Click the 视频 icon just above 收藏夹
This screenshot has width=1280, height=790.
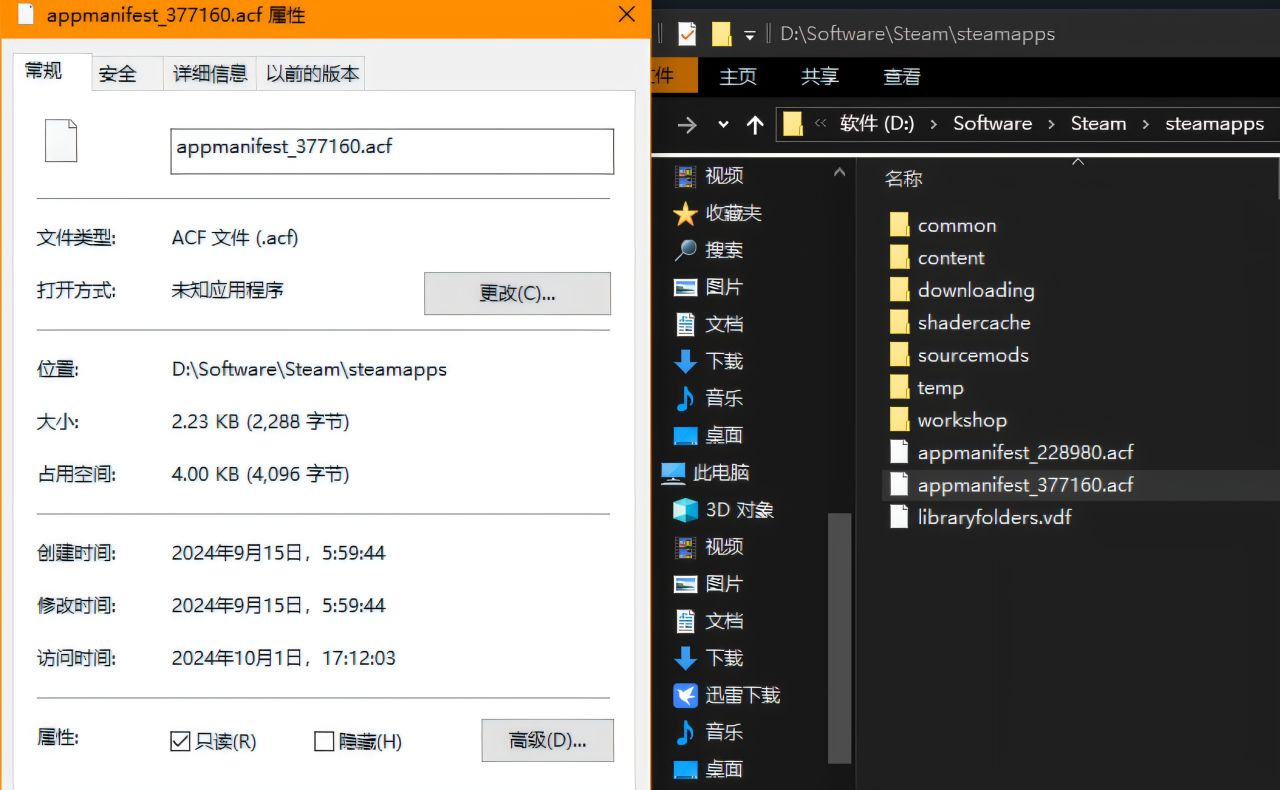pyautogui.click(x=685, y=176)
